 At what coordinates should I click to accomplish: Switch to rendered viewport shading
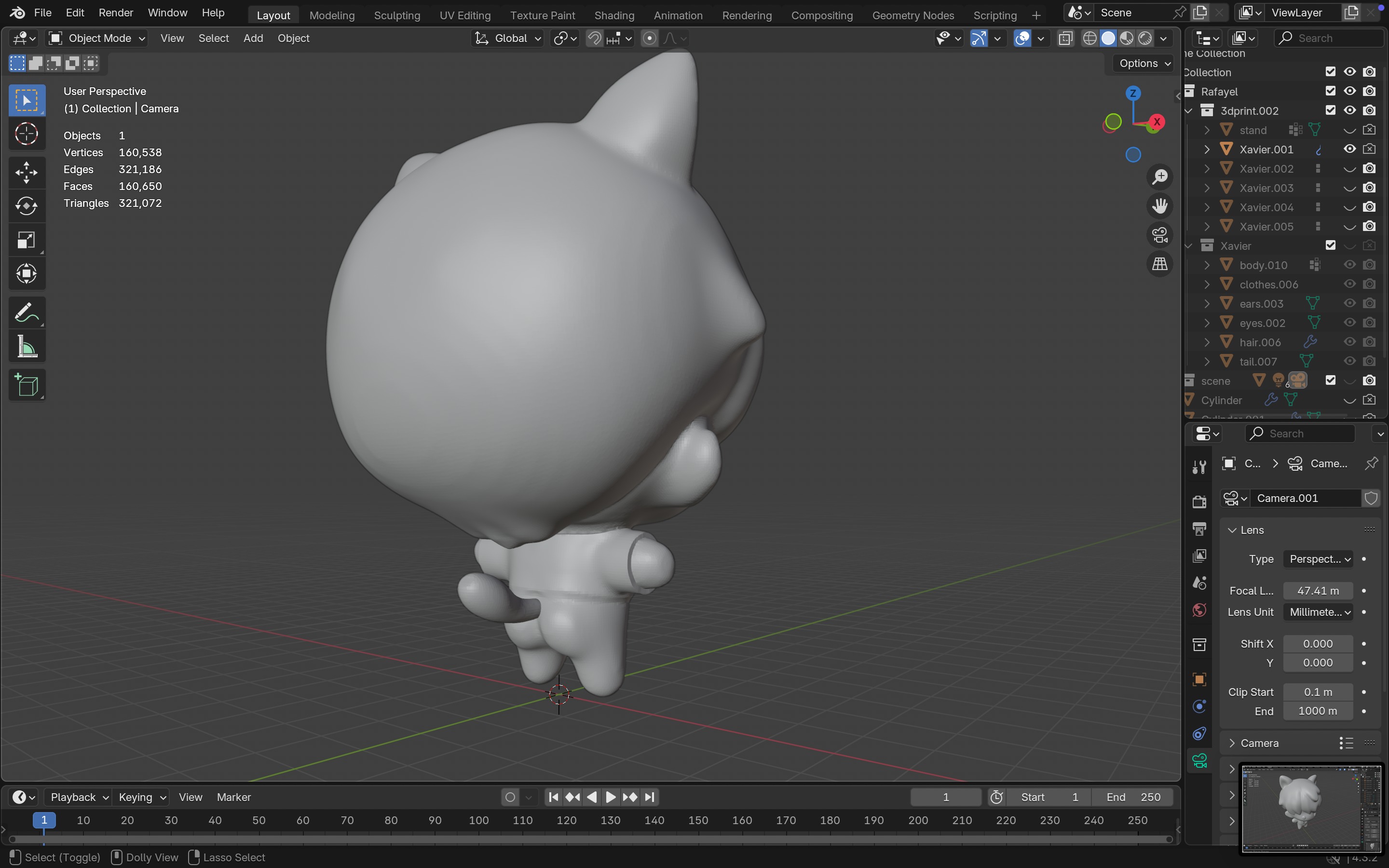point(1145,39)
